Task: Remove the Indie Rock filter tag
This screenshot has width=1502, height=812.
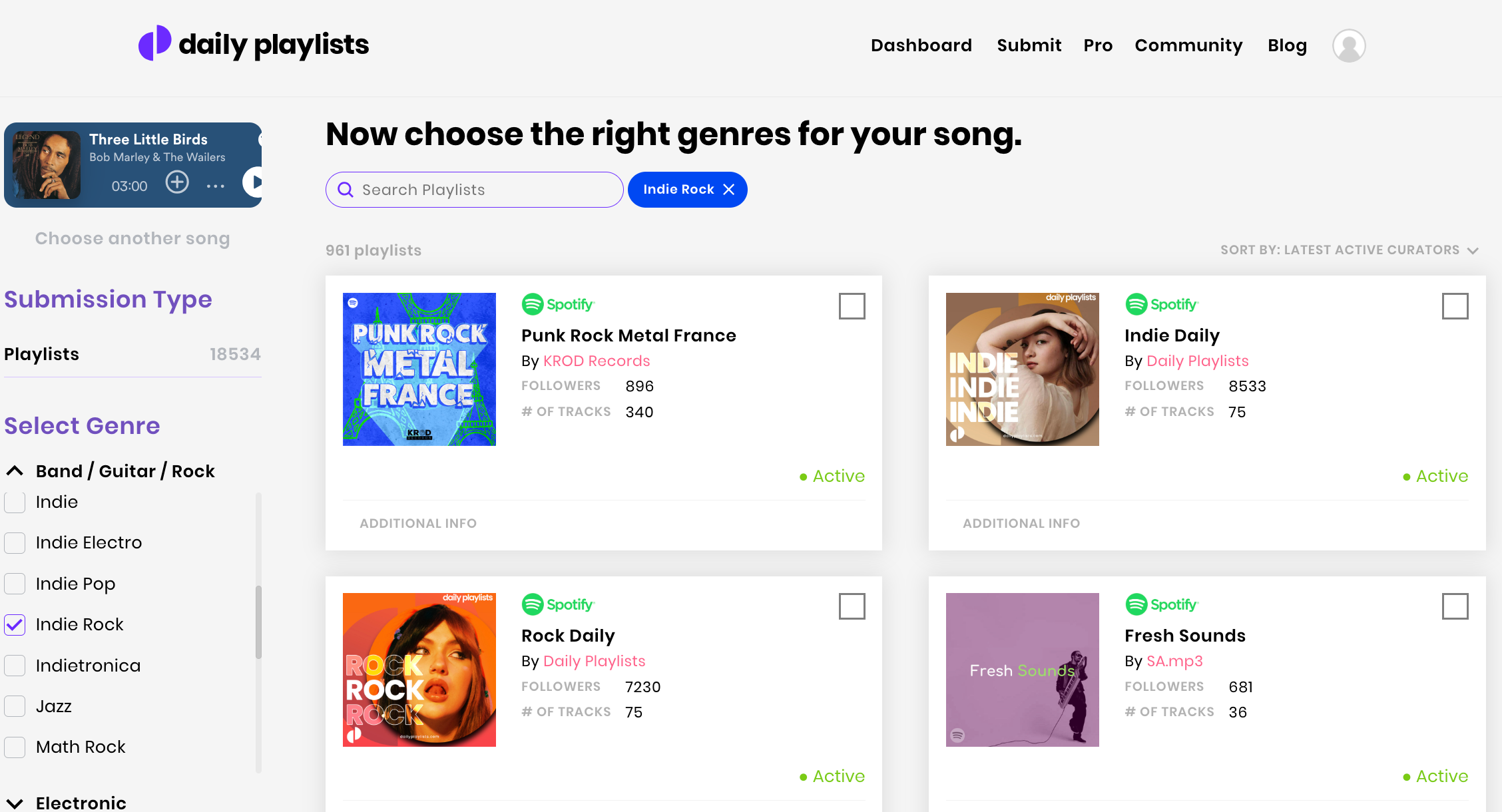Action: pyautogui.click(x=729, y=189)
